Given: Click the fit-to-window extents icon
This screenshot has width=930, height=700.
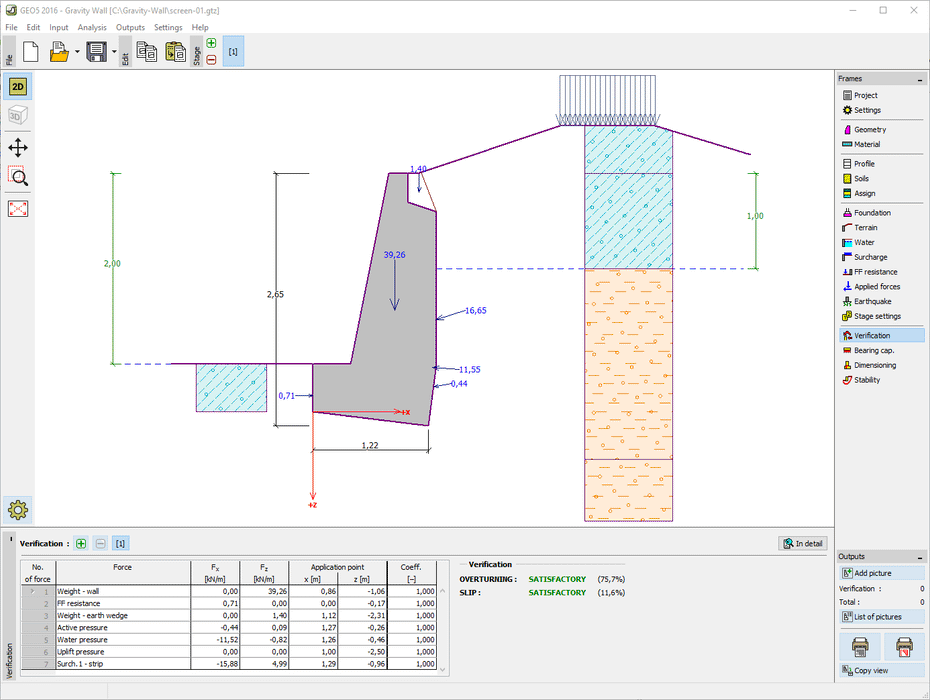Looking at the screenshot, I should click(18, 208).
